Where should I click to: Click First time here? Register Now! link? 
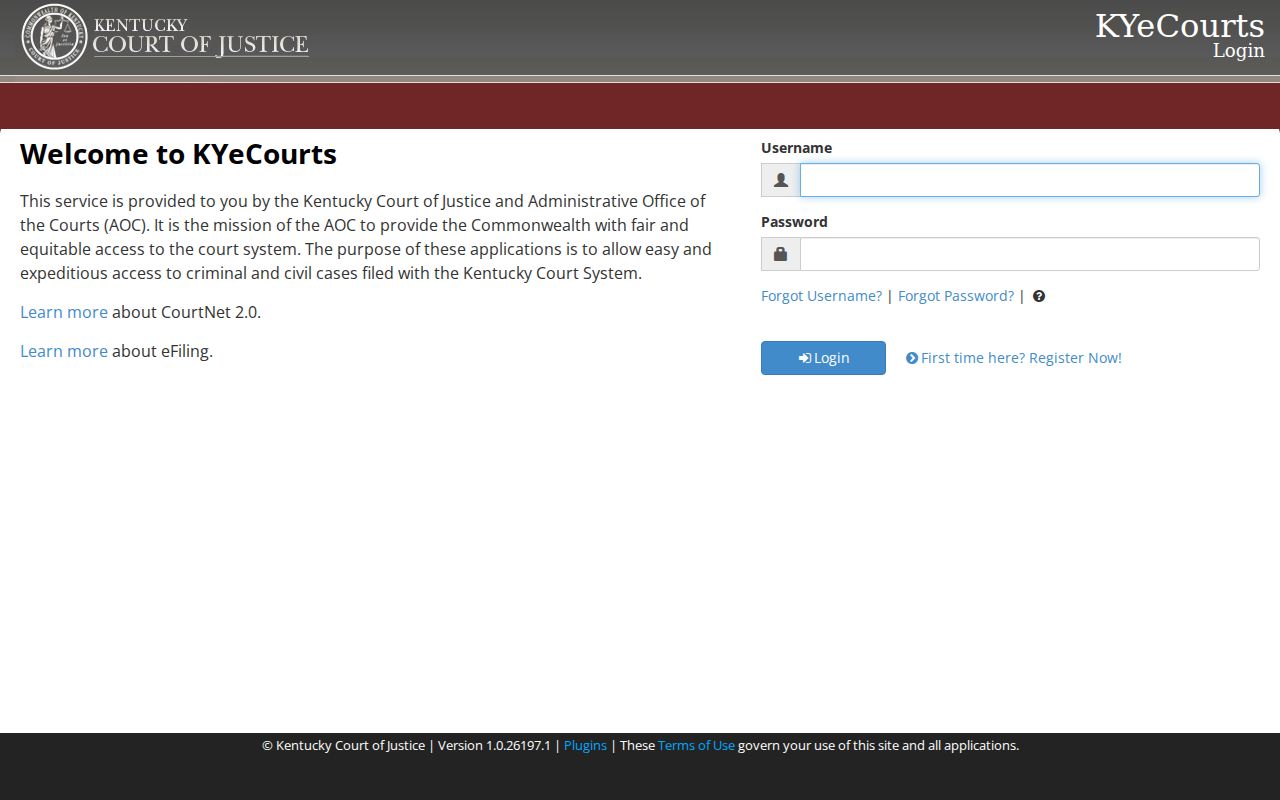click(x=1014, y=358)
